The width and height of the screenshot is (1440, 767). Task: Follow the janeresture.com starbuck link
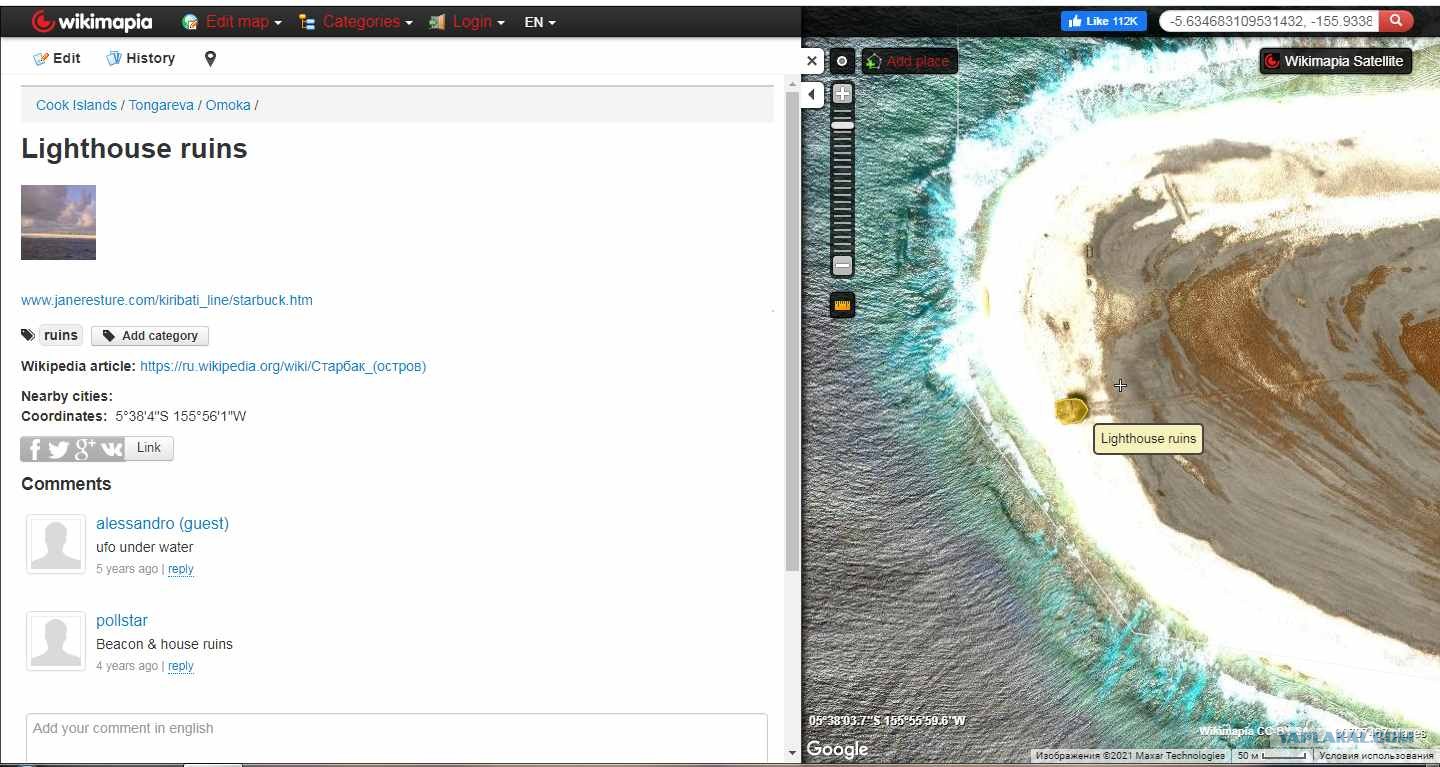(167, 300)
